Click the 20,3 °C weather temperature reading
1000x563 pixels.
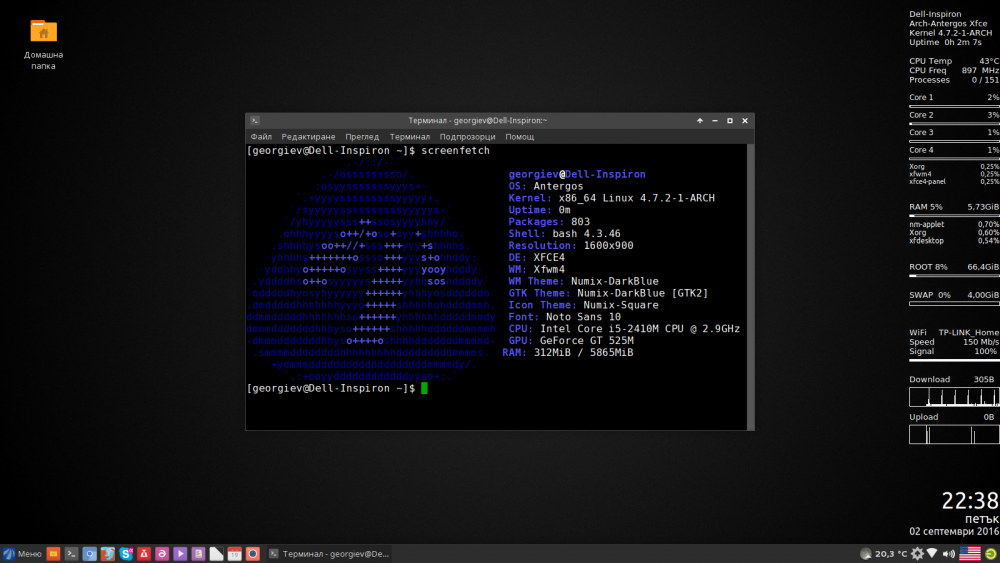(891, 553)
